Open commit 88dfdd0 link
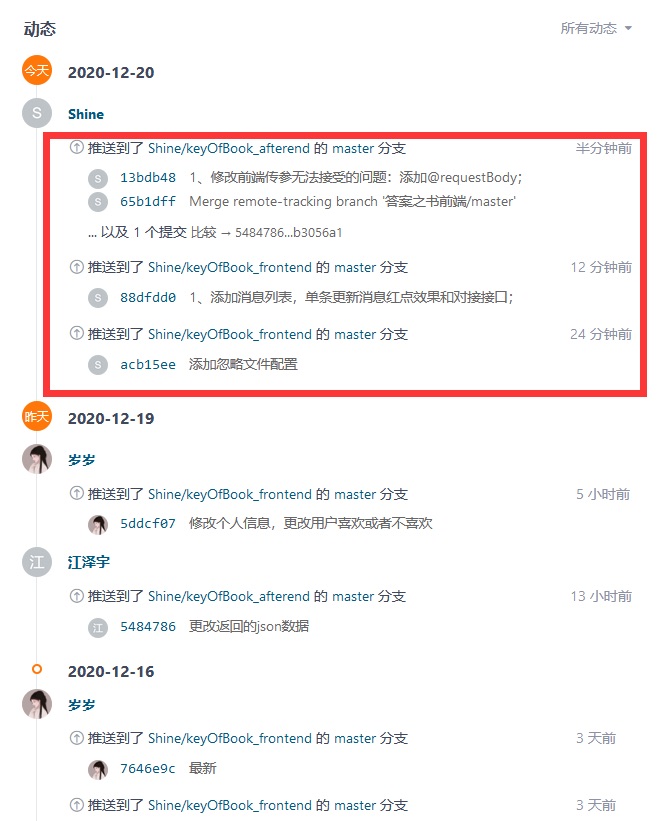The image size is (661, 821). (148, 297)
